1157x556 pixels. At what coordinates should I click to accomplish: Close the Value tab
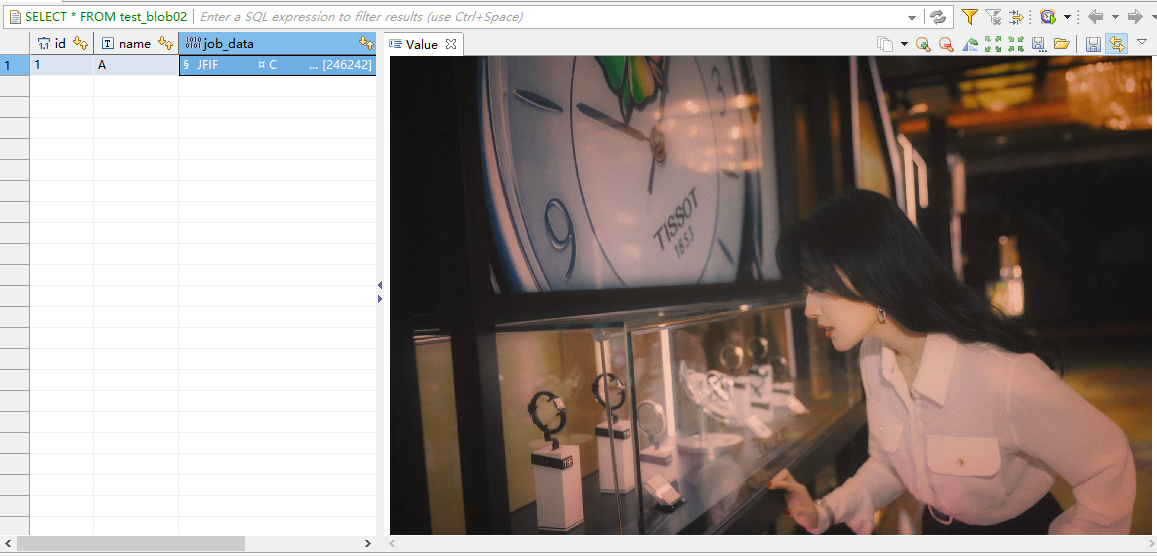click(451, 44)
